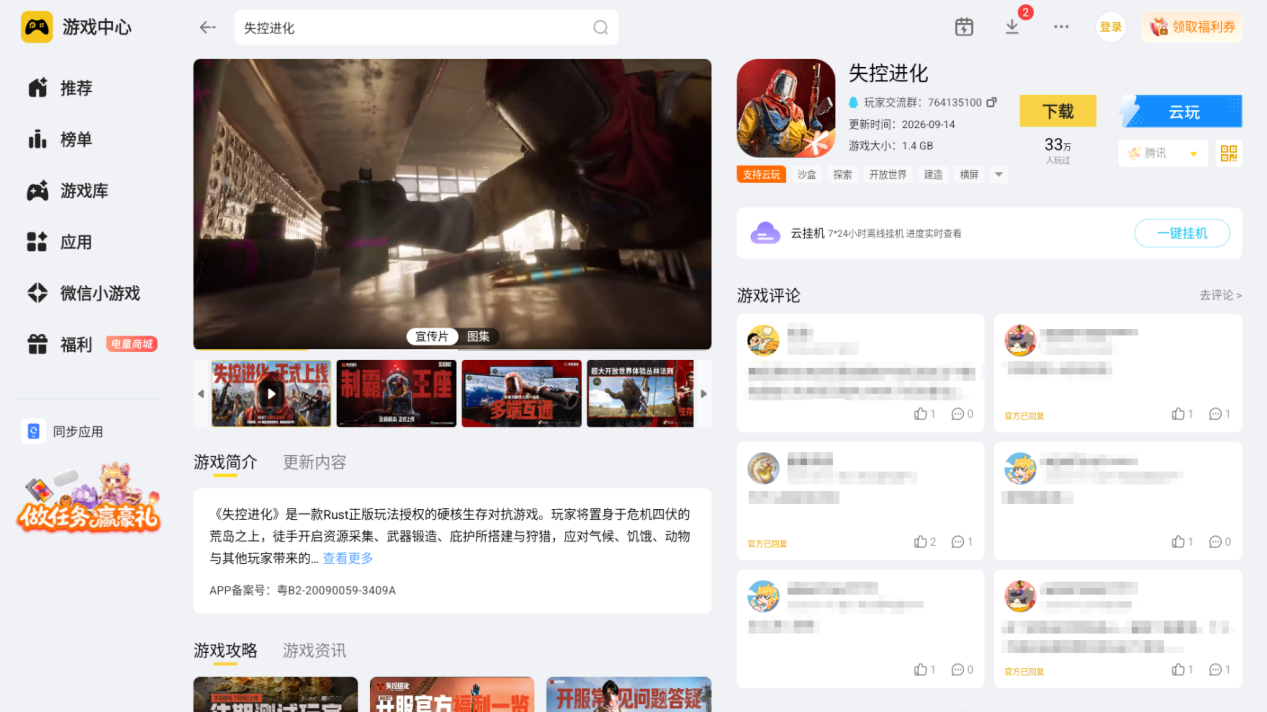
Task: Click the 建造 genre tag
Action: (933, 175)
